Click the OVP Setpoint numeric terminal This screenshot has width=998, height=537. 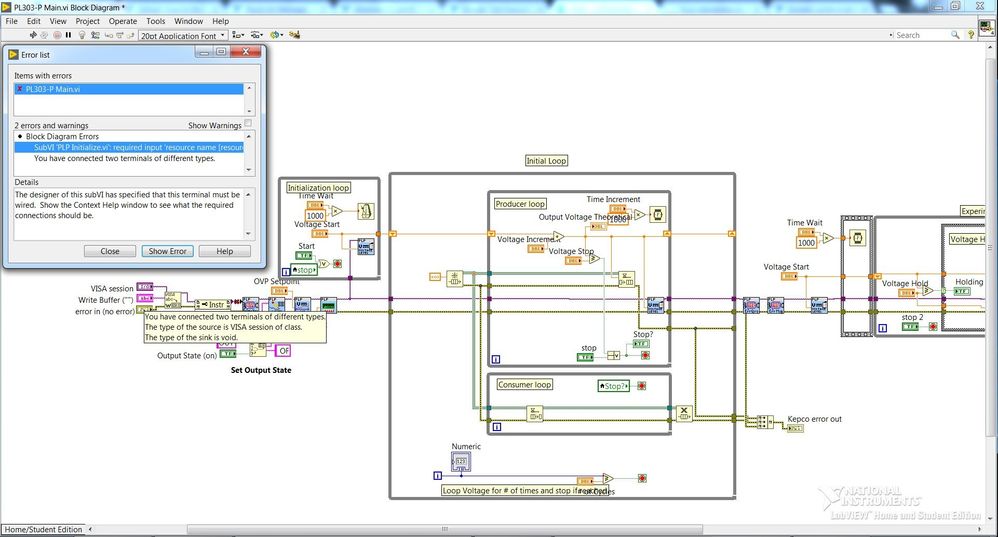tap(279, 290)
